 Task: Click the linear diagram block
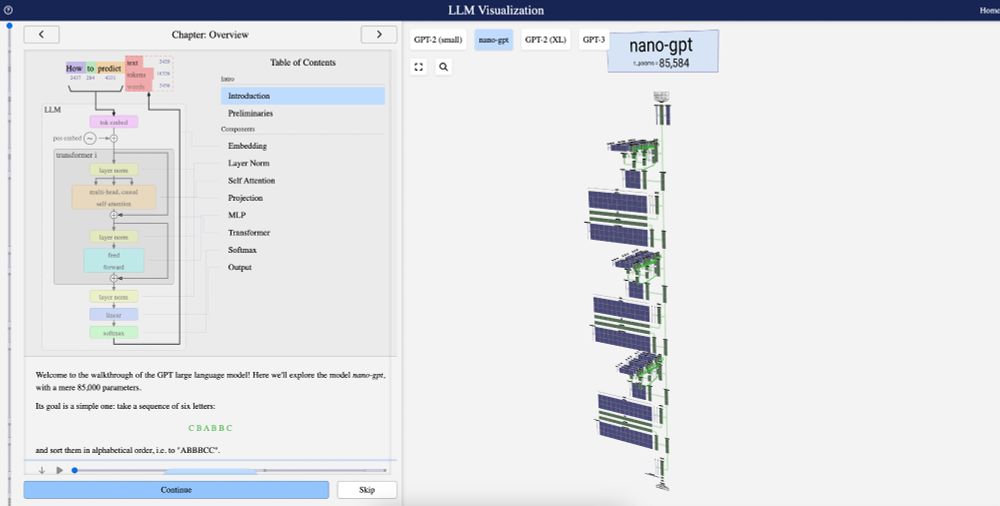(114, 315)
